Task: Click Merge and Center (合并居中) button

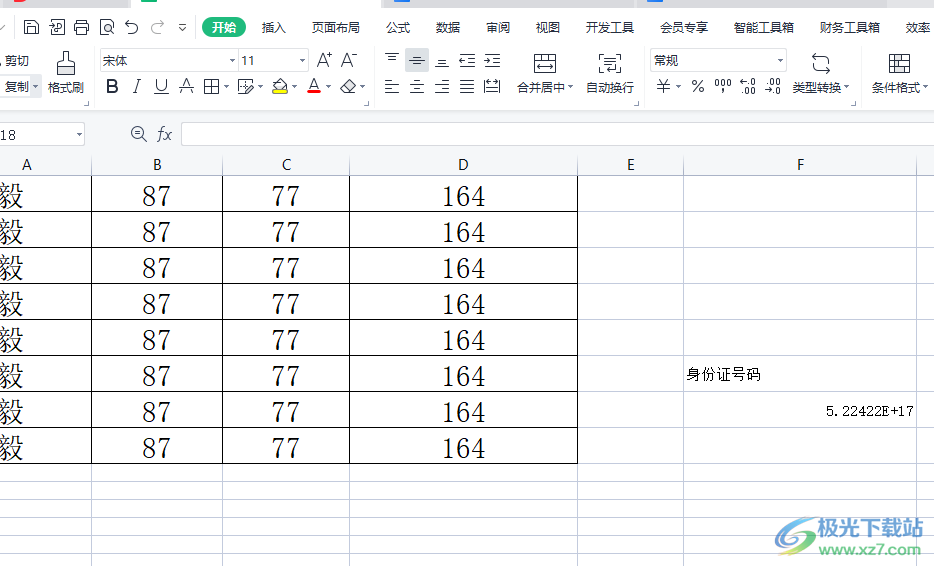Action: click(x=545, y=73)
